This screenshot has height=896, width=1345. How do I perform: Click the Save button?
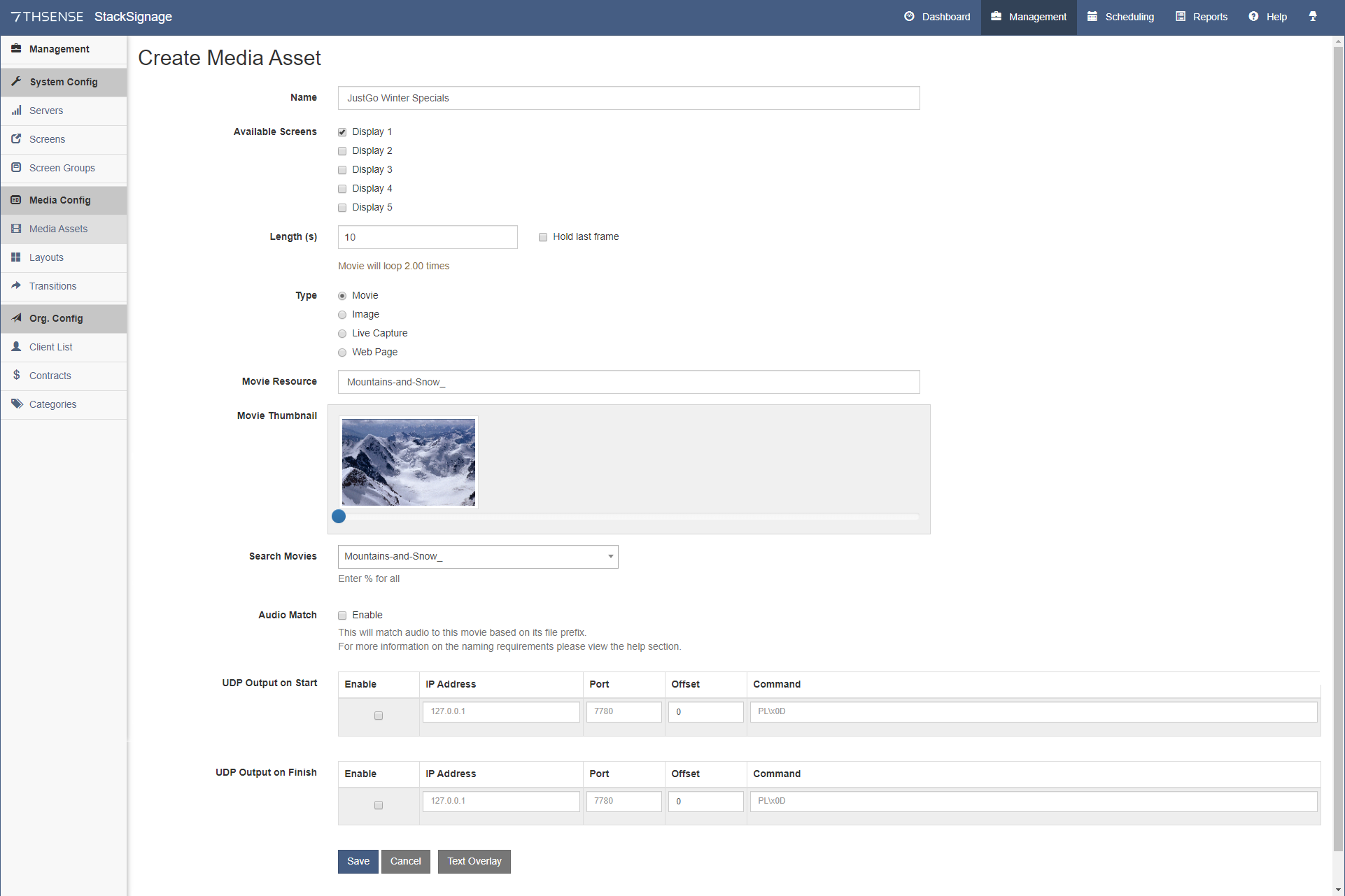point(358,862)
